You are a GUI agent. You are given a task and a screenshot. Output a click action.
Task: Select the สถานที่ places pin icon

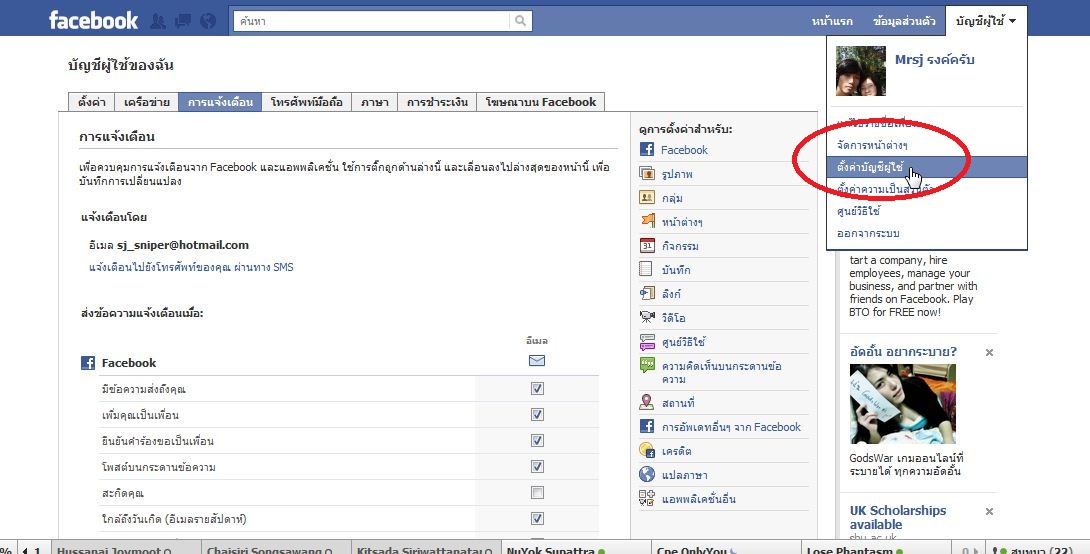(646, 402)
